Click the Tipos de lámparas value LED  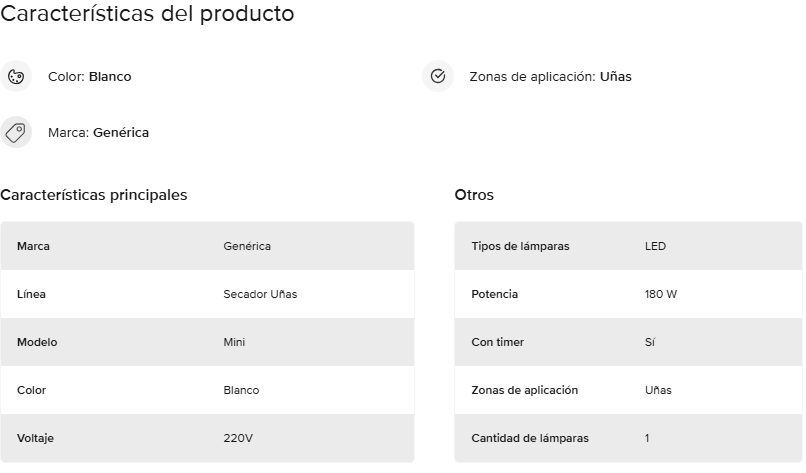(x=655, y=246)
